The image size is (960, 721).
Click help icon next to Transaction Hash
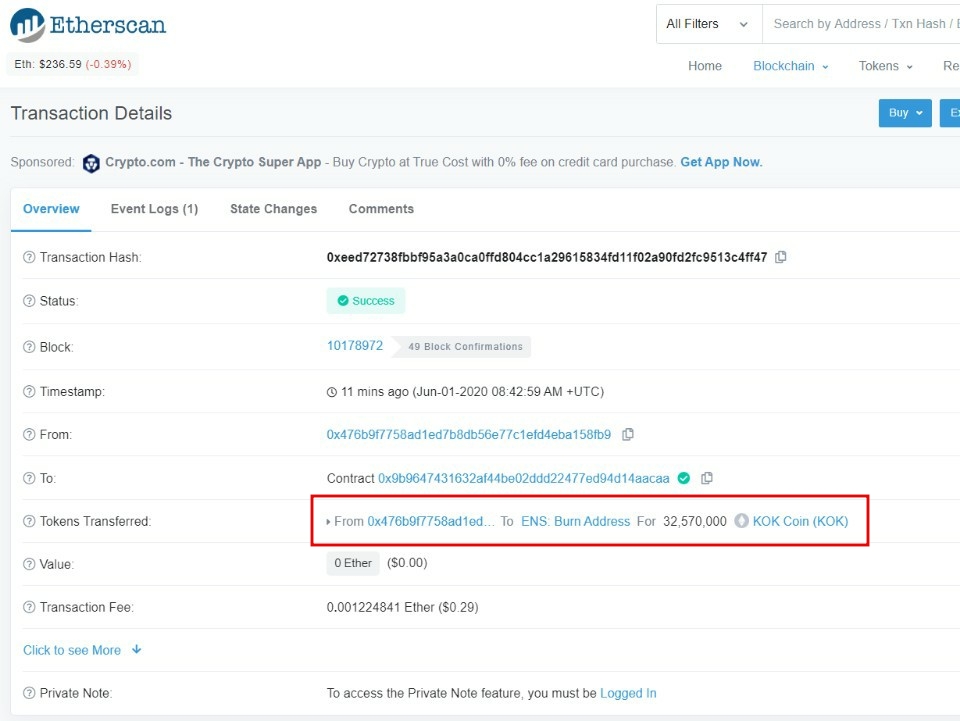click(x=29, y=257)
